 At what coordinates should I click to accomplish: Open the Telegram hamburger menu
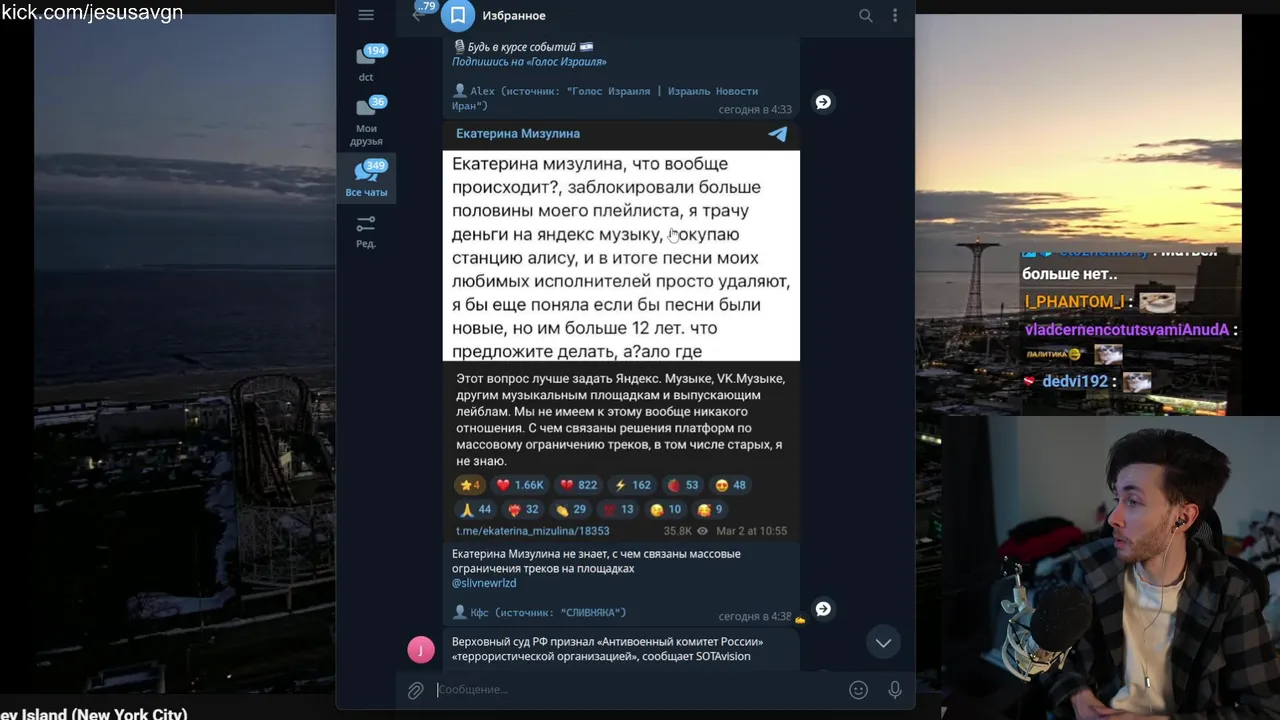(x=366, y=15)
